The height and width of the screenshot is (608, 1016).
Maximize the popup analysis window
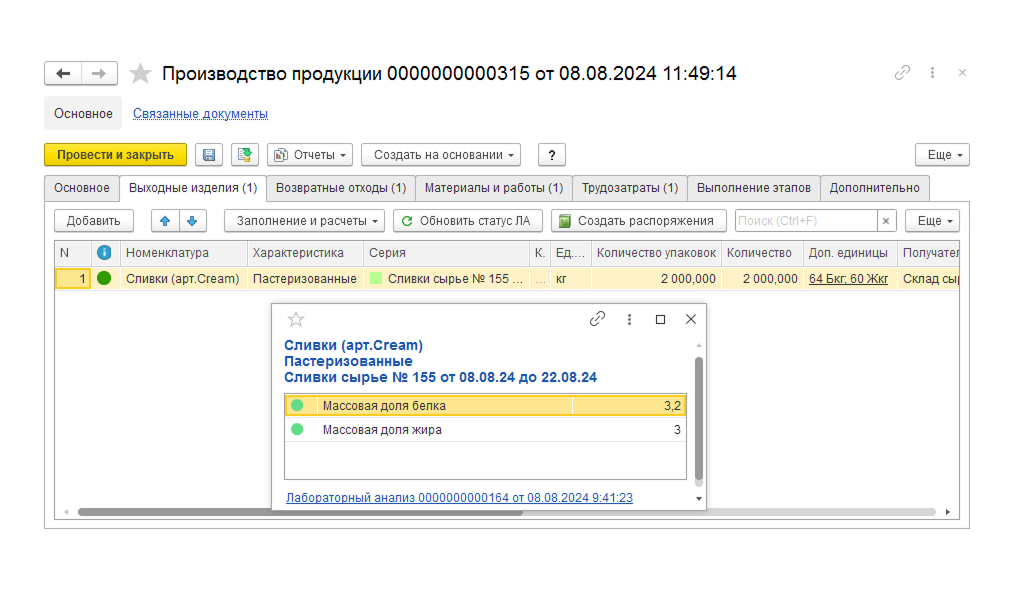(660, 319)
